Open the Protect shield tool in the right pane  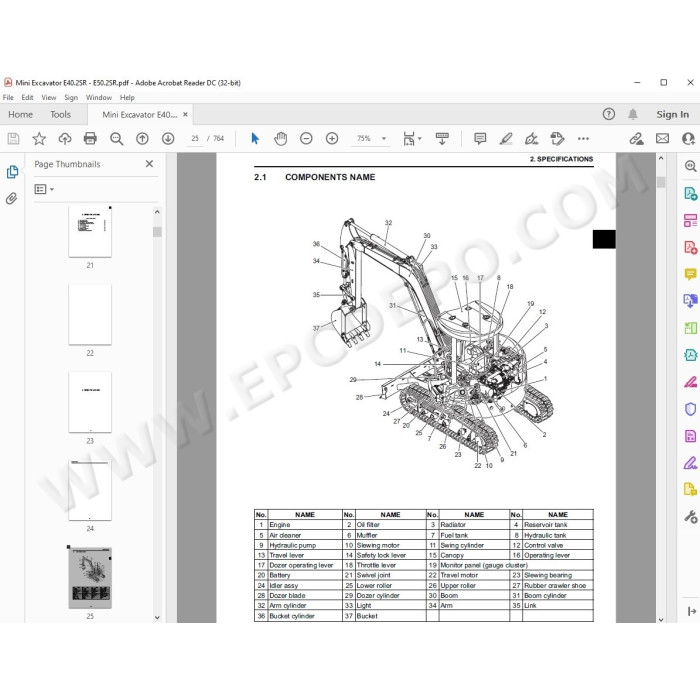(x=691, y=409)
